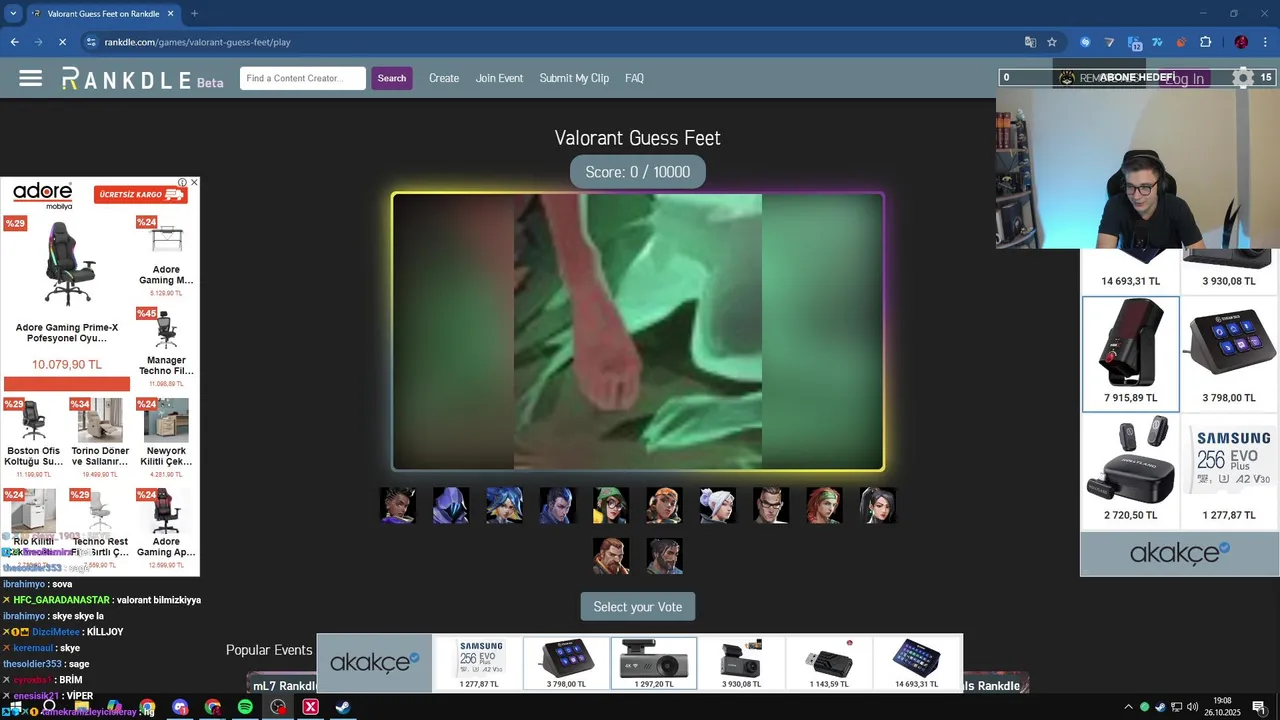
Task: Open a new browser tab
Action: click(194, 13)
